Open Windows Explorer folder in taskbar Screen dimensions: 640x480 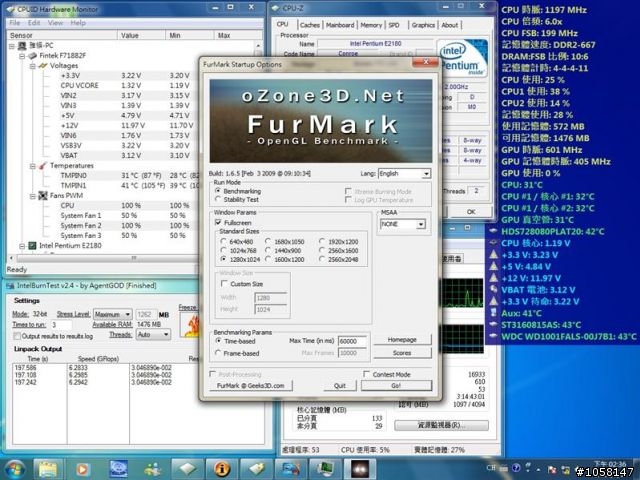pyautogui.click(x=48, y=469)
